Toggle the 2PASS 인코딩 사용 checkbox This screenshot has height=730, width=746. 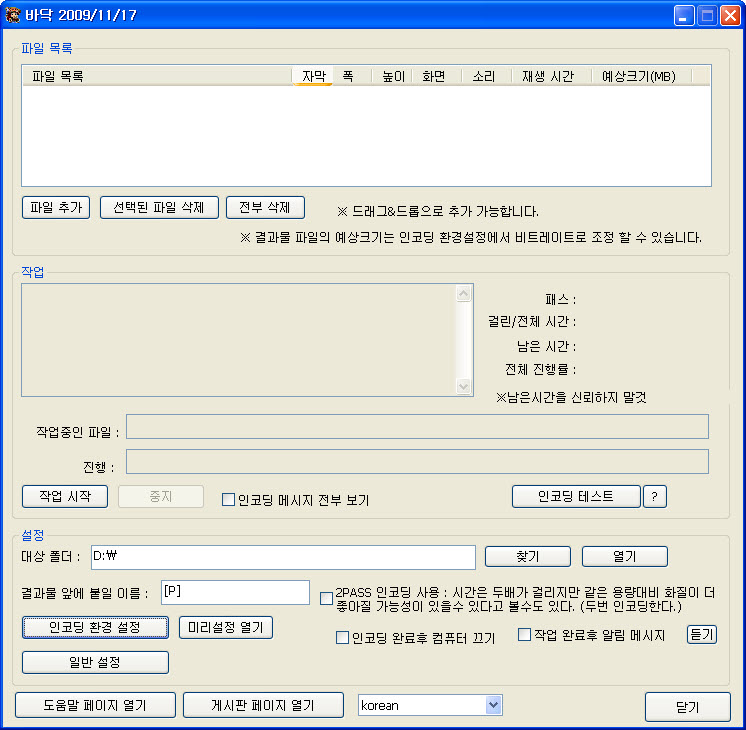point(326,598)
